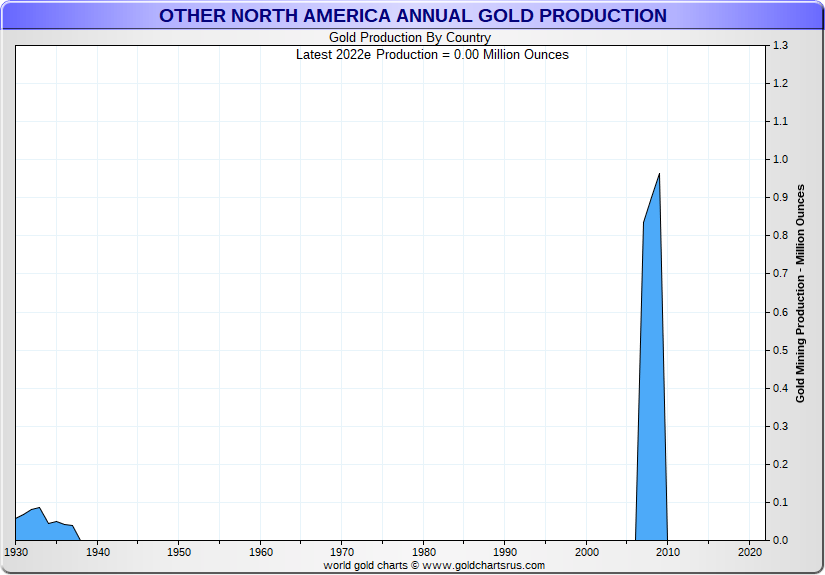The image size is (825, 575).
Task: Click the tall blue production spike near 2008
Action: (652, 400)
